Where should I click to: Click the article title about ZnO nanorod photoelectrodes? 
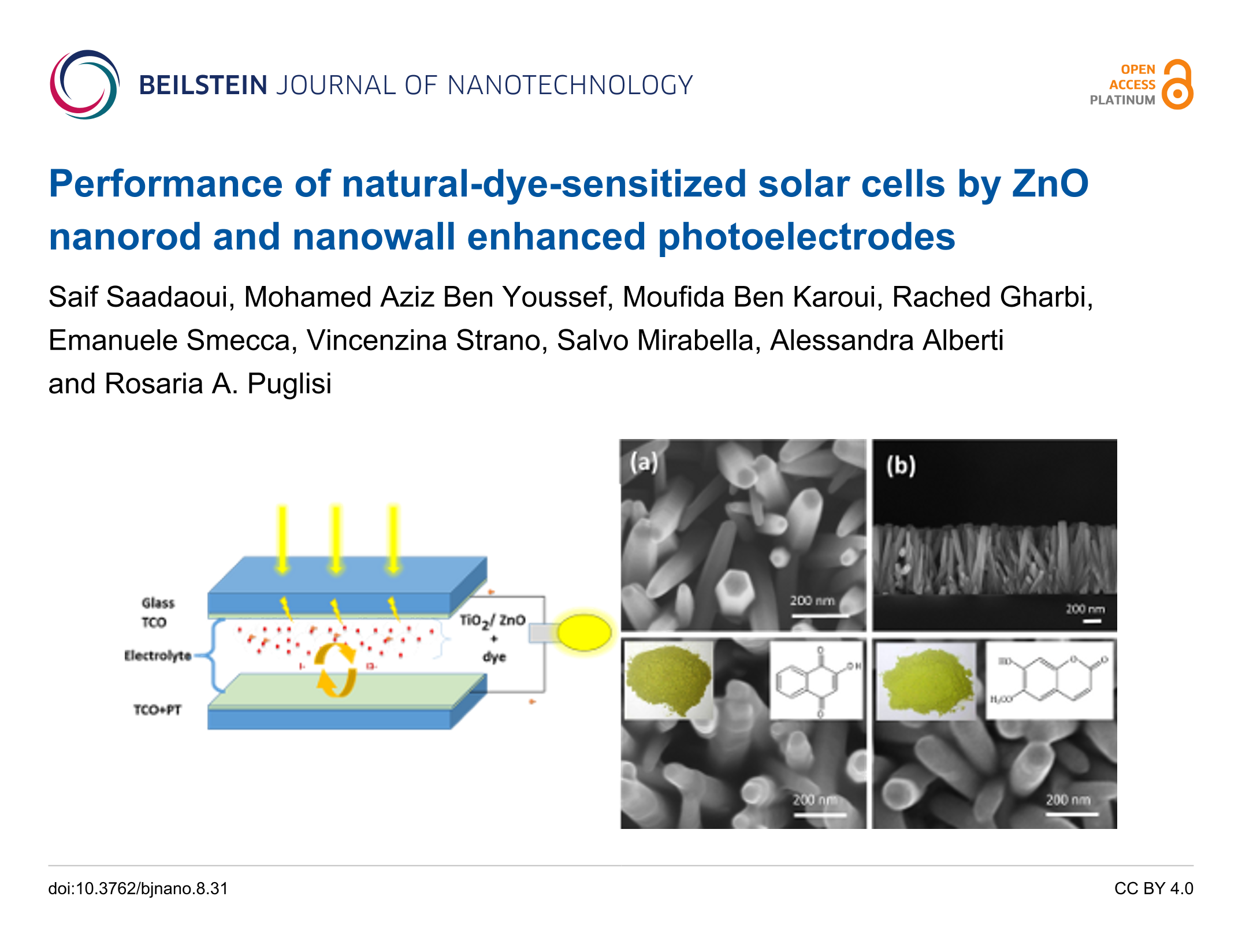568,210
